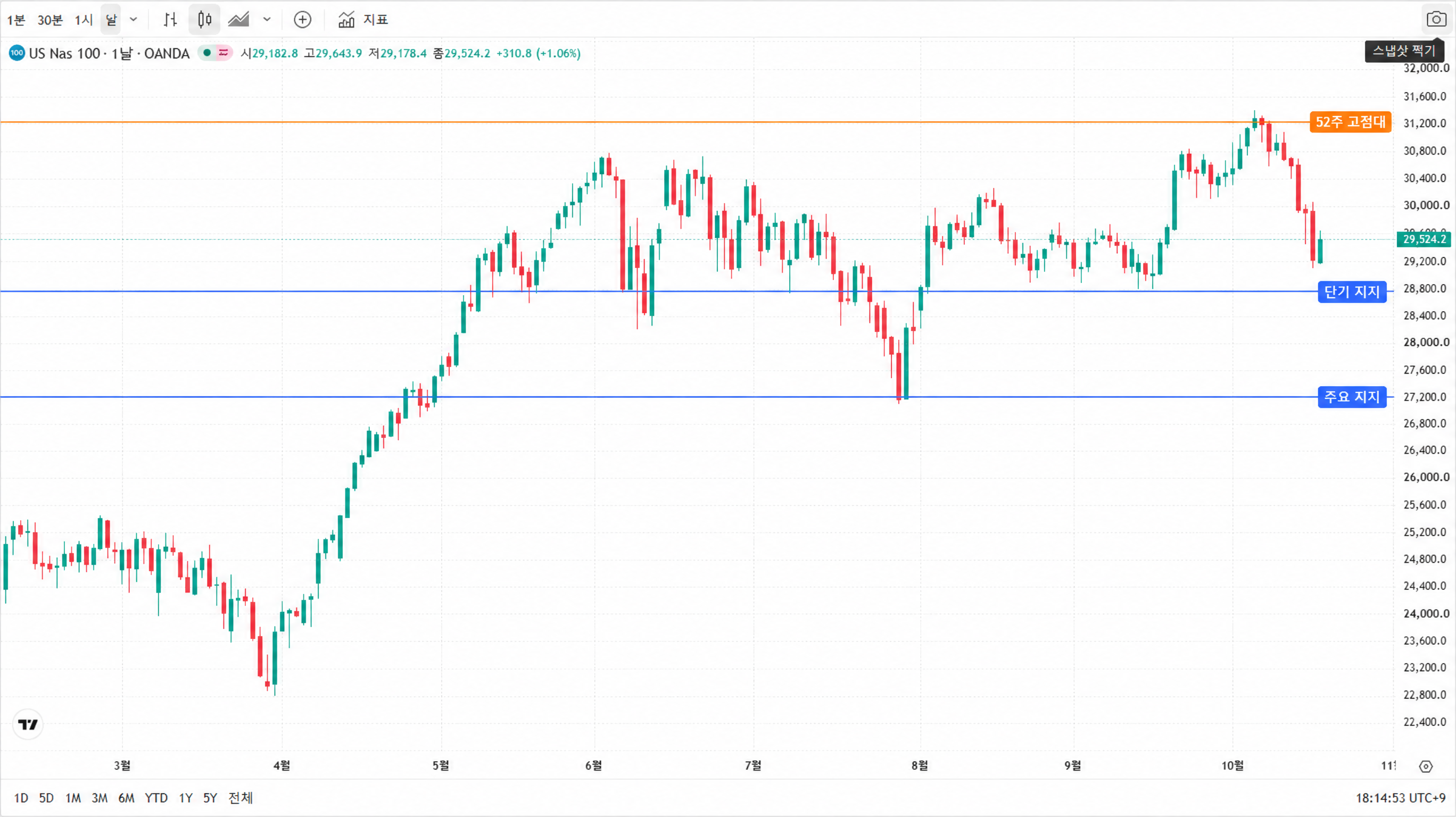Expand the chart style dropdown arrow
This screenshot has height=817, width=1456.
pyautogui.click(x=267, y=20)
